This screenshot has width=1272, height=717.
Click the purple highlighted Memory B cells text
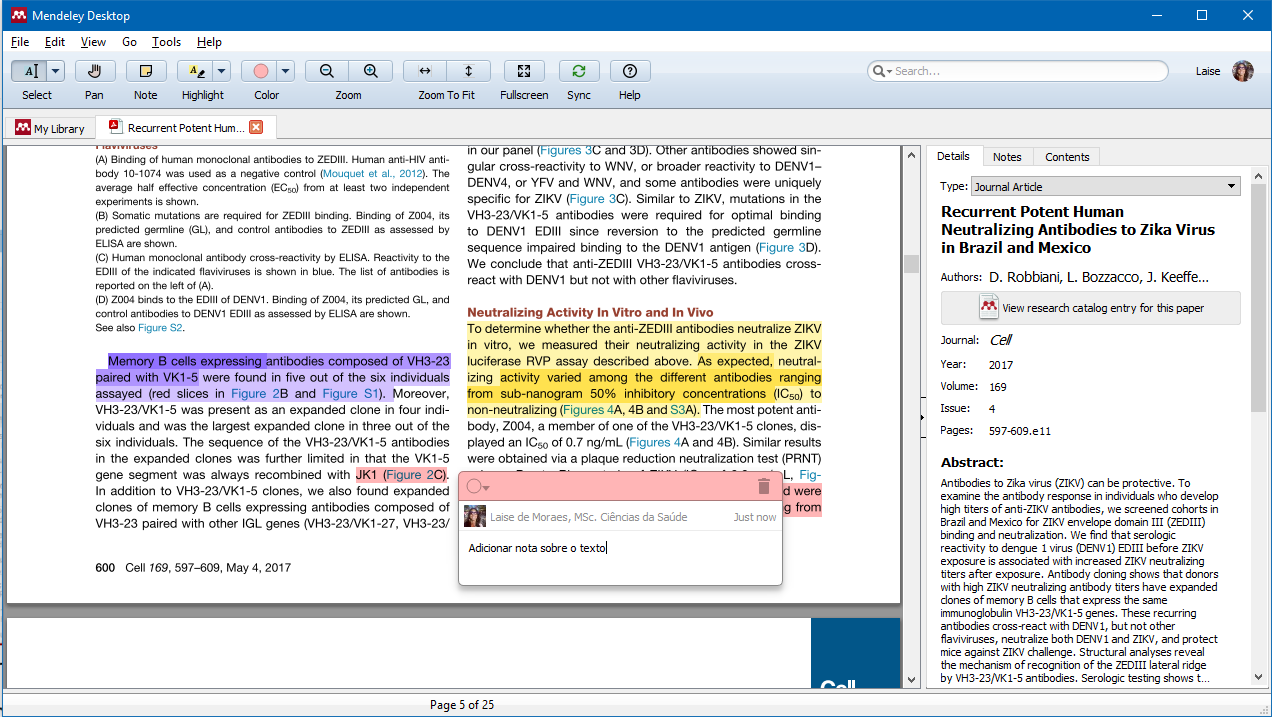(185, 361)
